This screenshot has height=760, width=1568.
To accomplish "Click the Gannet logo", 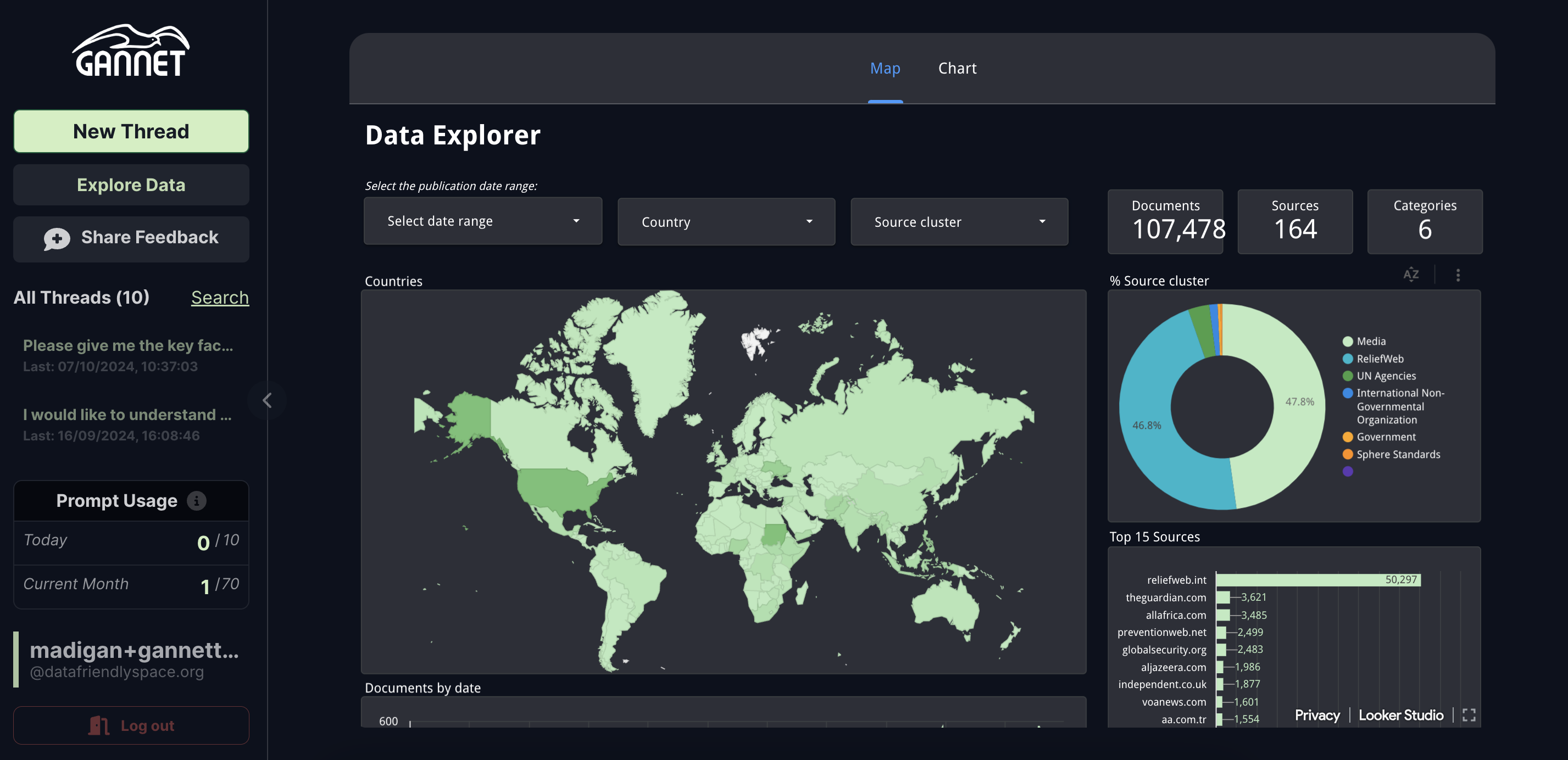I will coord(131,51).
